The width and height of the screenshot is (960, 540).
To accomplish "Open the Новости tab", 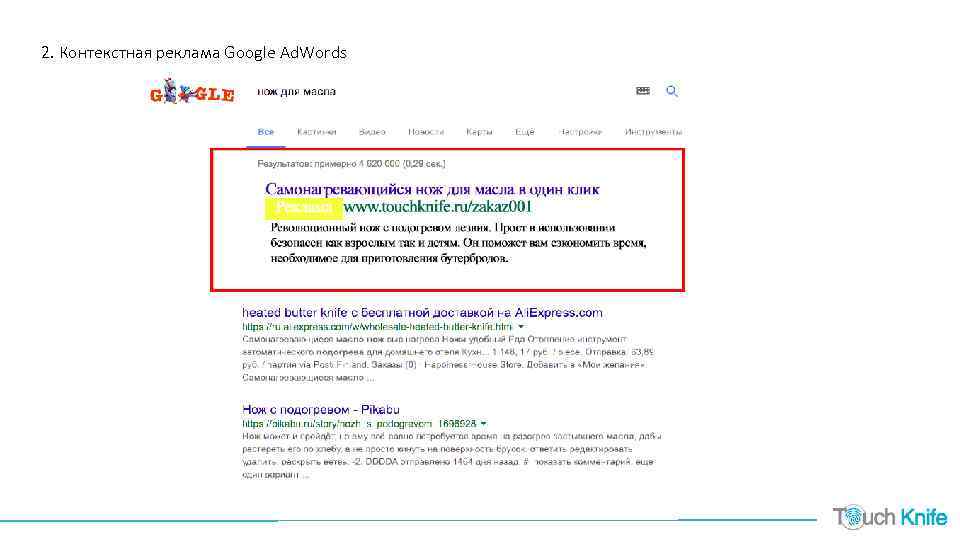I will pos(426,132).
